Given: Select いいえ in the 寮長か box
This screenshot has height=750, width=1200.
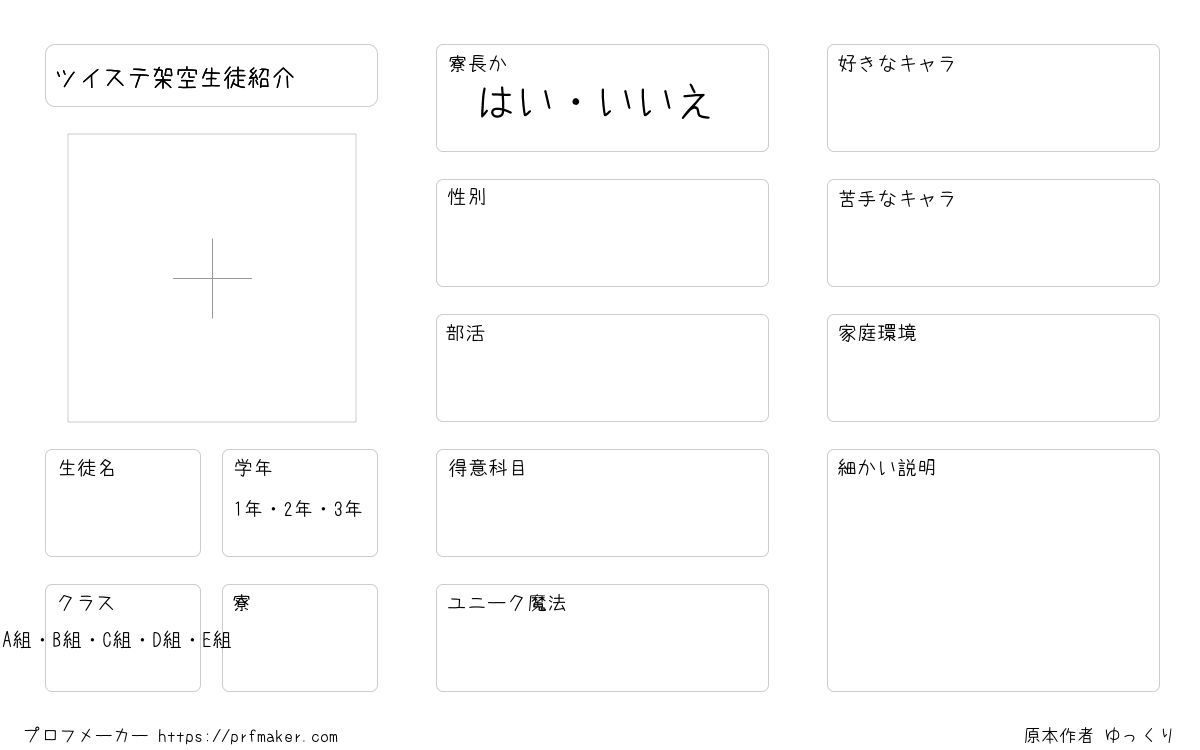Looking at the screenshot, I should pyautogui.click(x=656, y=103).
